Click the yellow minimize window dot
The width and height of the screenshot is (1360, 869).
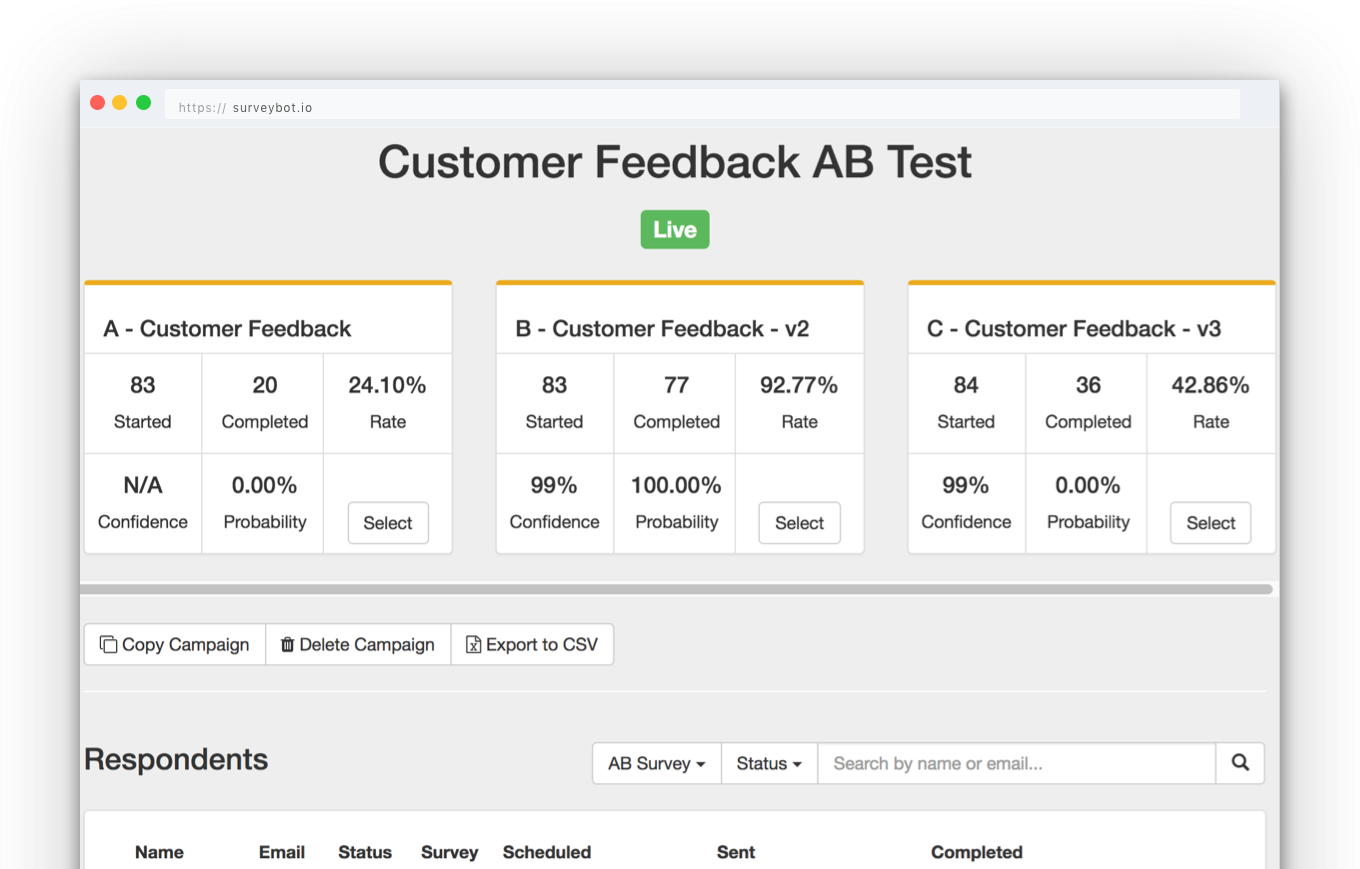(120, 103)
